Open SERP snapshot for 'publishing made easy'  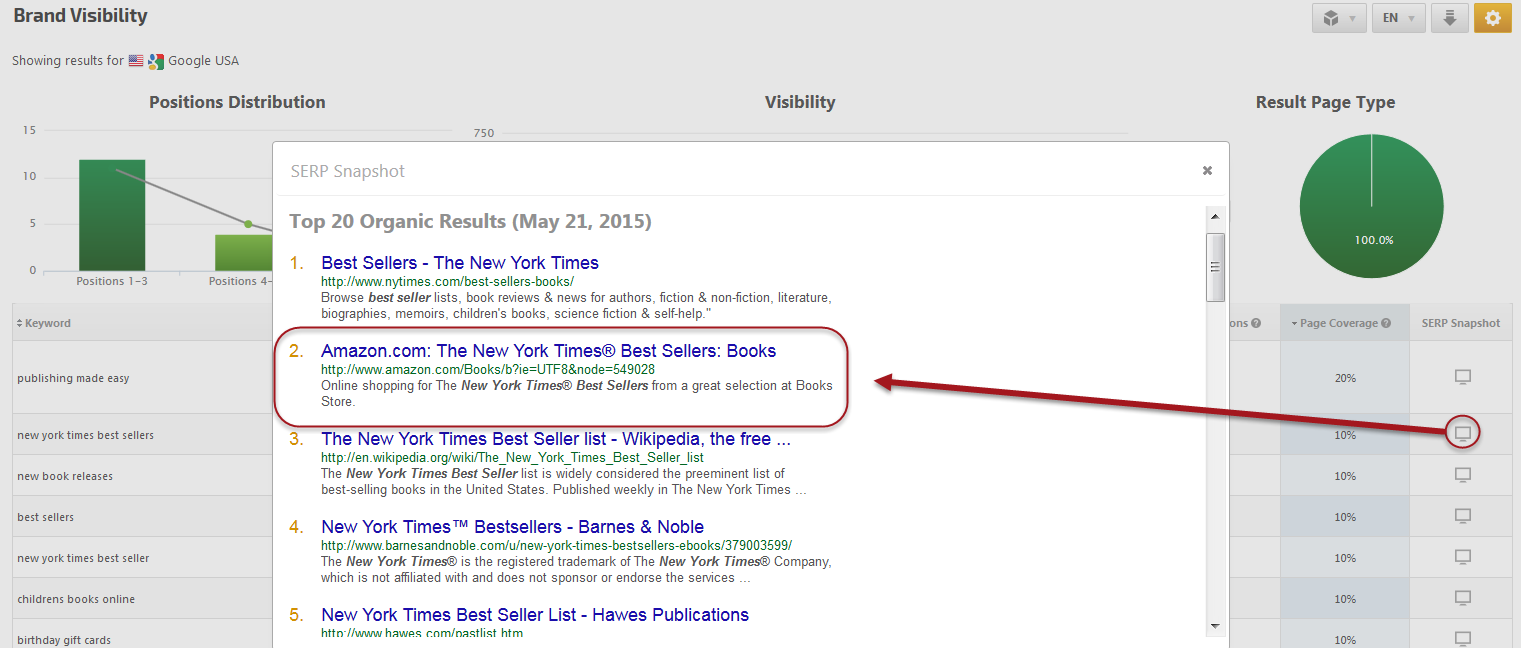click(1462, 377)
